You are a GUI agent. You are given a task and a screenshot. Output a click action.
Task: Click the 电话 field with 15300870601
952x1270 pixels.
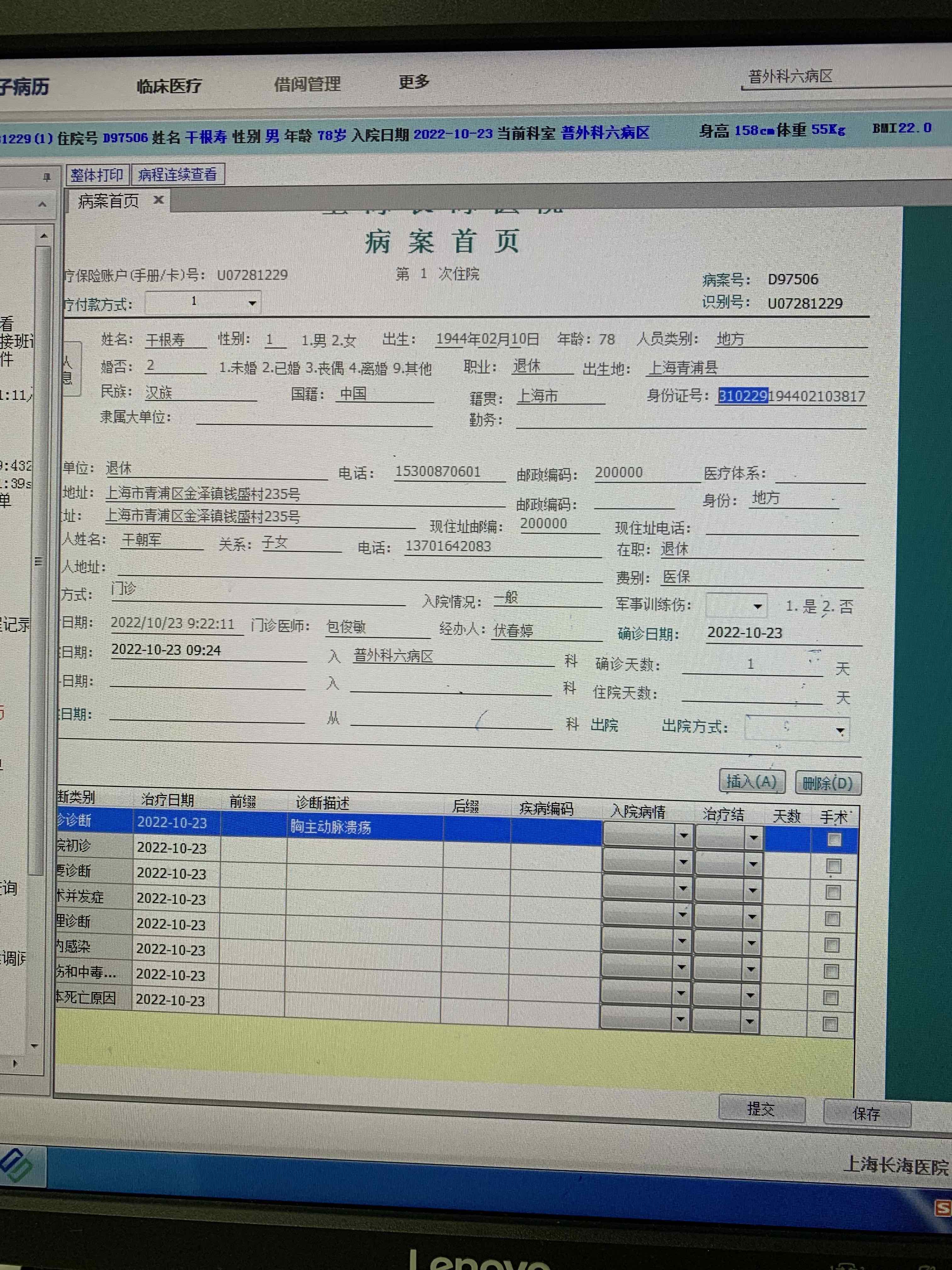pos(449,472)
